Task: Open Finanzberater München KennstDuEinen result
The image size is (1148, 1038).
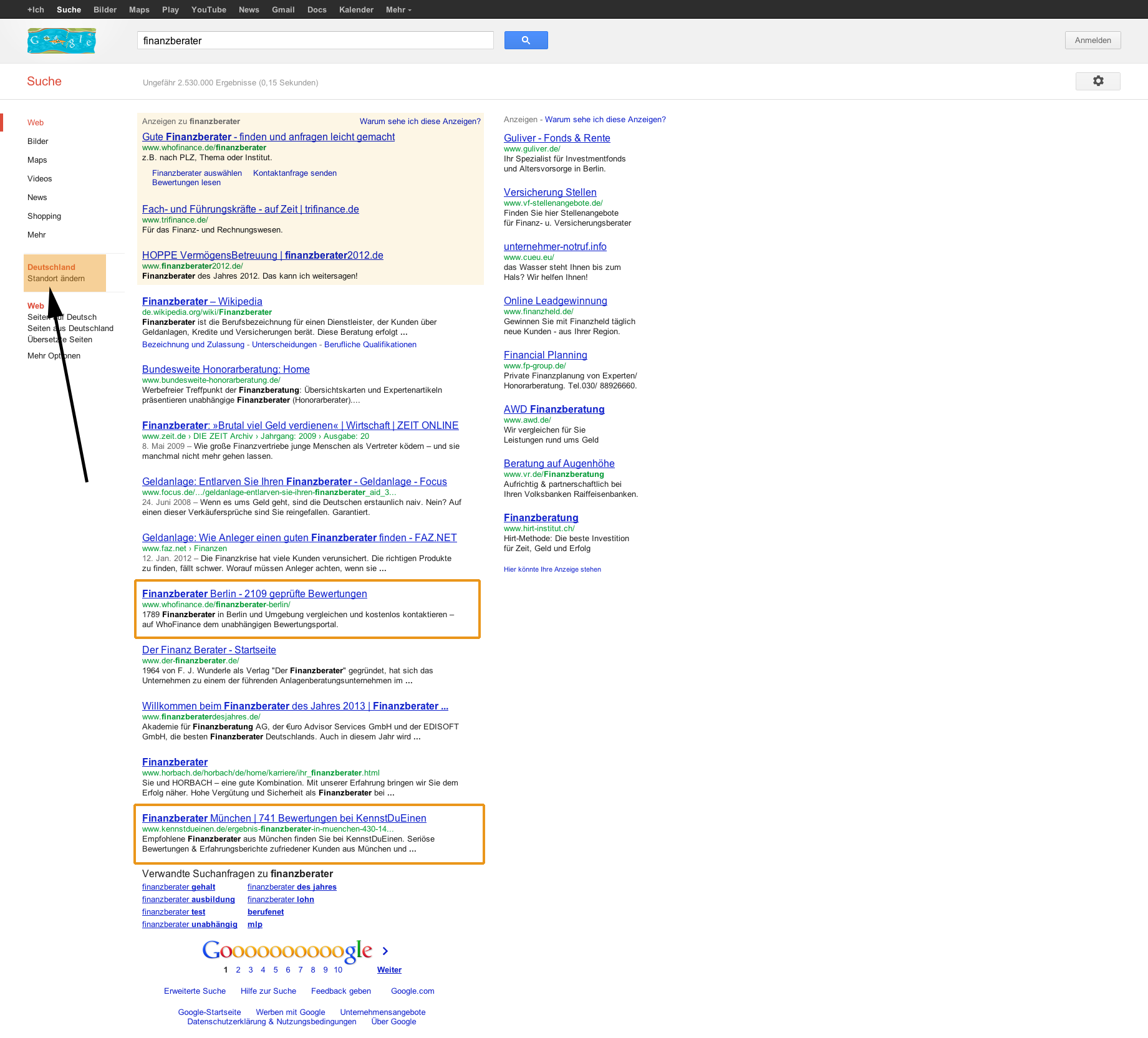Action: point(284,819)
